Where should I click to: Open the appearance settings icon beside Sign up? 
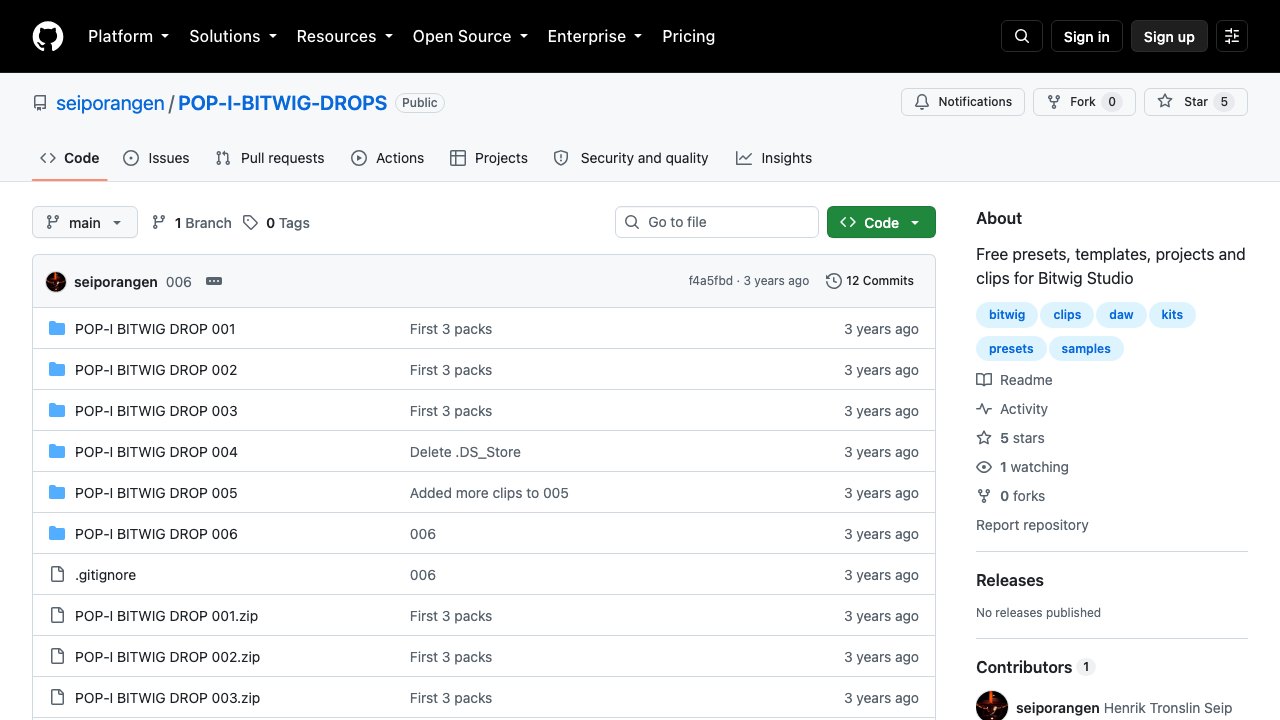point(1232,36)
